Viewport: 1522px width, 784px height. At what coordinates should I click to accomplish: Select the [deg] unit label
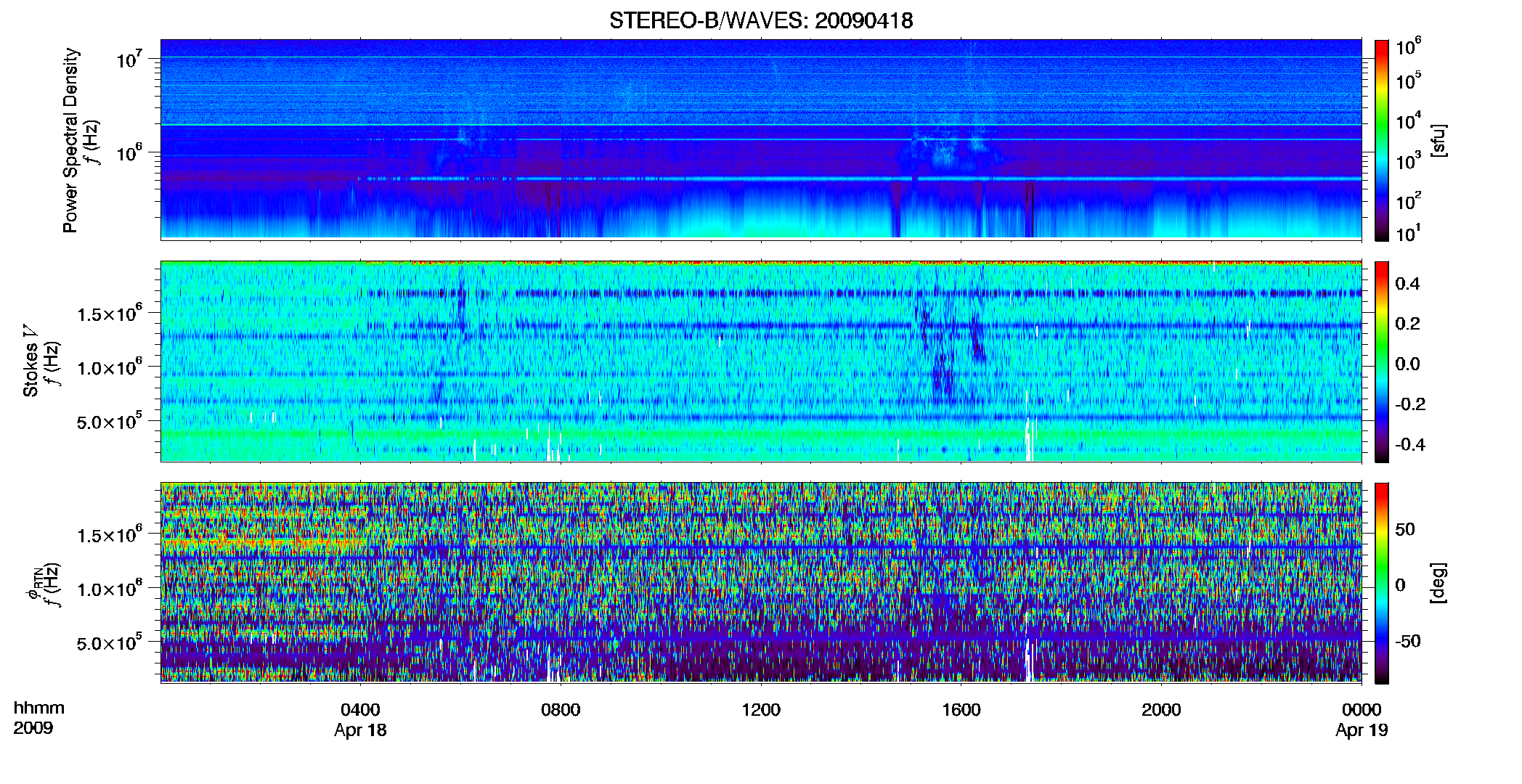(x=1437, y=583)
